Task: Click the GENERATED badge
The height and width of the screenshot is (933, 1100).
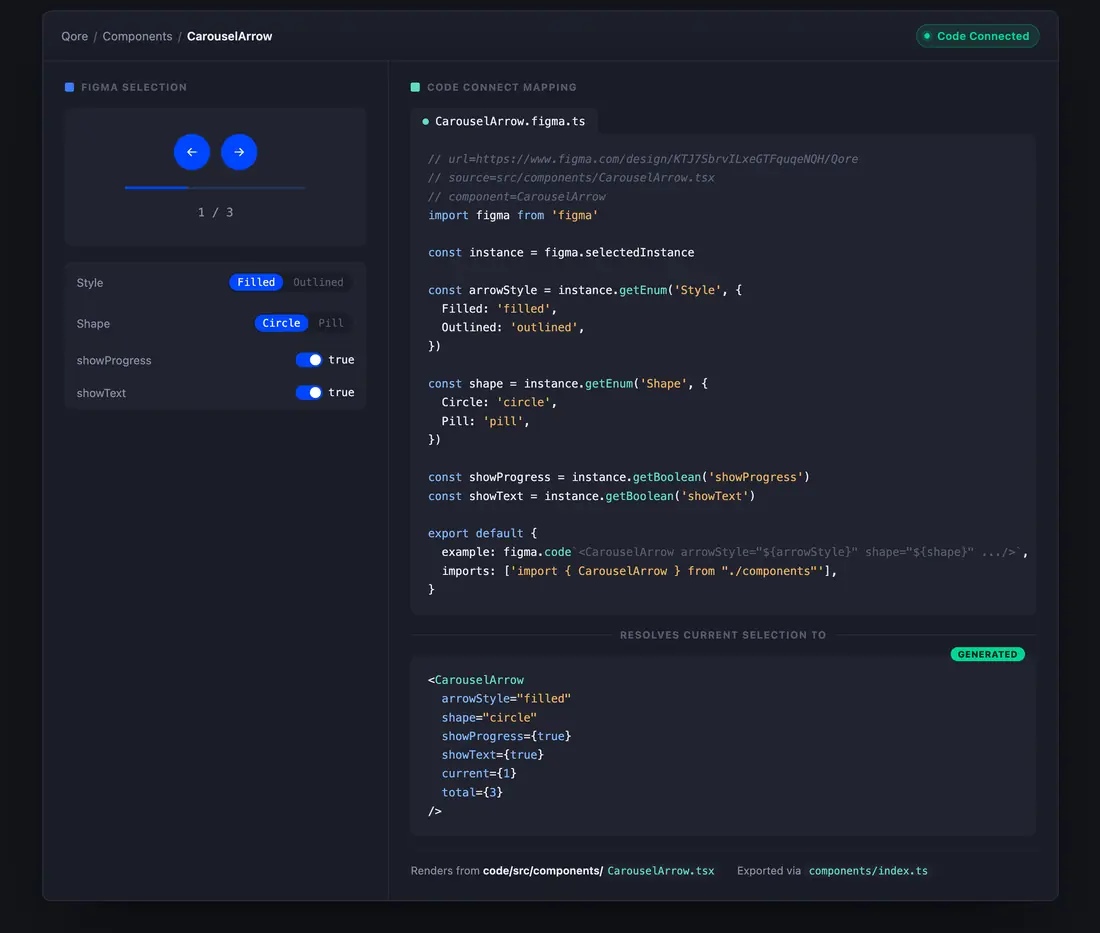Action: [x=987, y=655]
